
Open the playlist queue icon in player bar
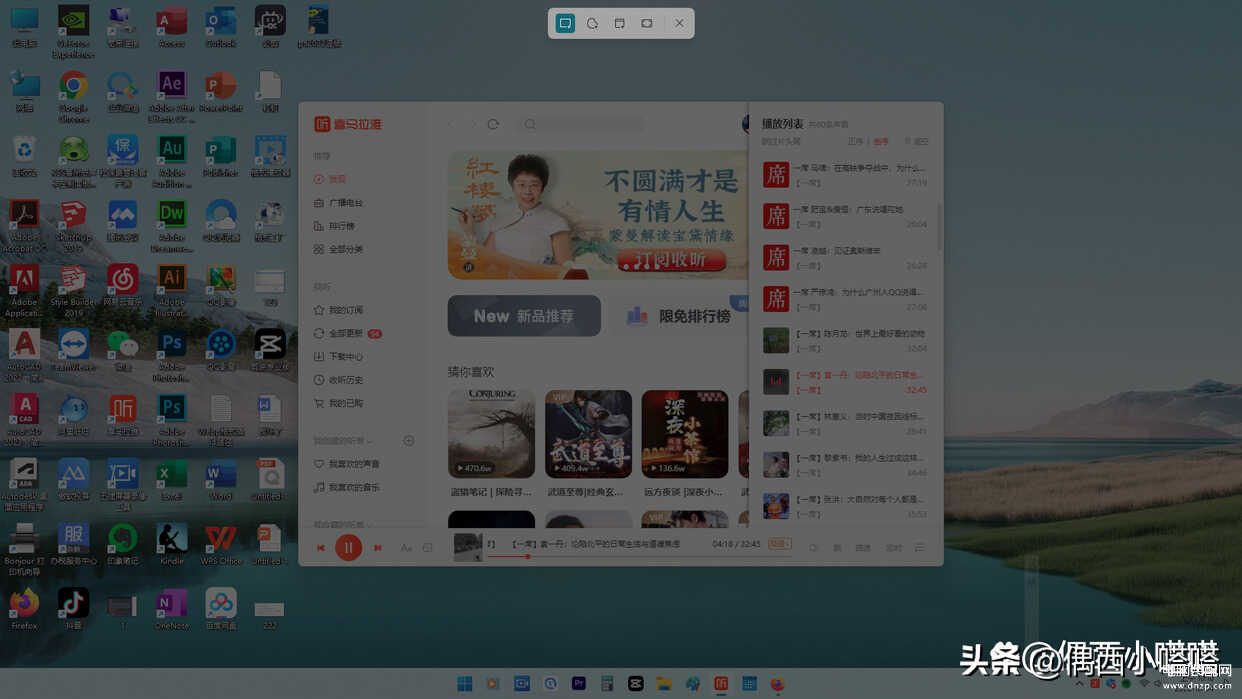[x=919, y=547]
